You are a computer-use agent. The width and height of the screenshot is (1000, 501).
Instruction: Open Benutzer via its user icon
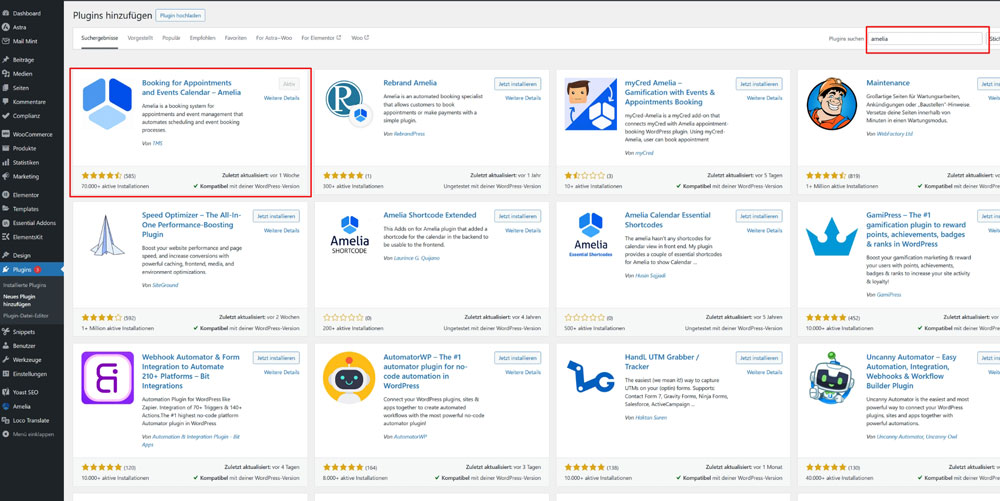coord(6,345)
